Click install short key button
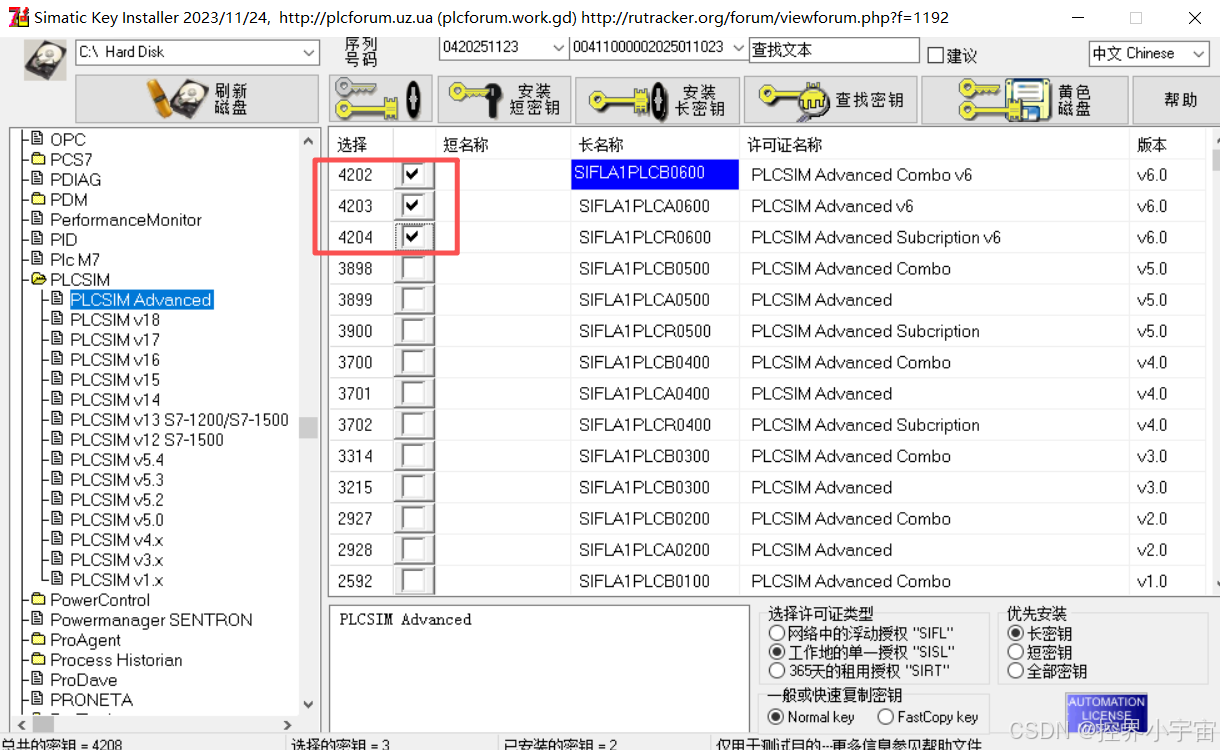The image size is (1220, 750). click(504, 99)
